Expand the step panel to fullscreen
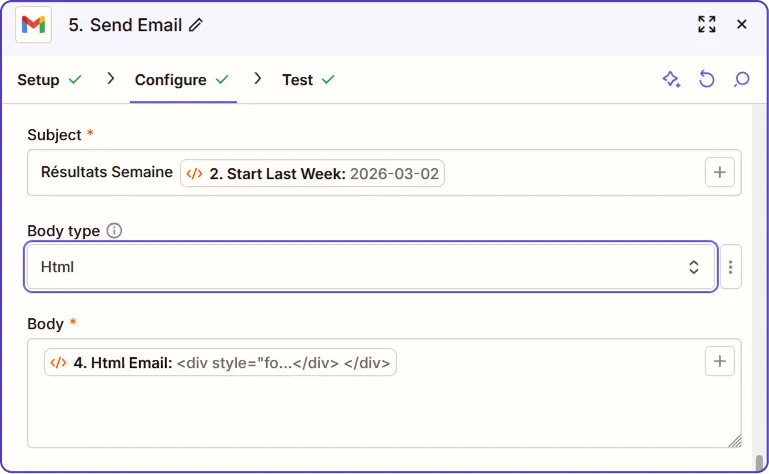This screenshot has height=474, width=769. click(x=707, y=24)
